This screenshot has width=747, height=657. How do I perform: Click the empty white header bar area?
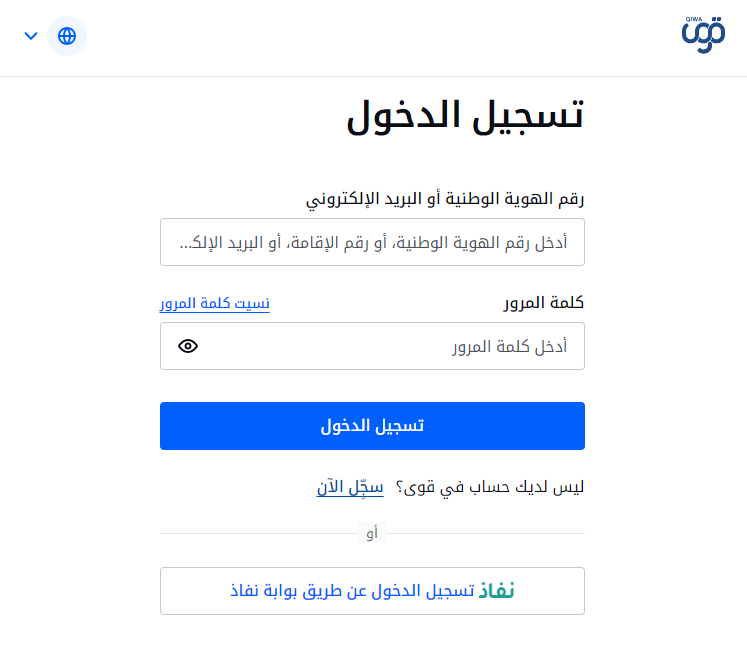click(380, 36)
